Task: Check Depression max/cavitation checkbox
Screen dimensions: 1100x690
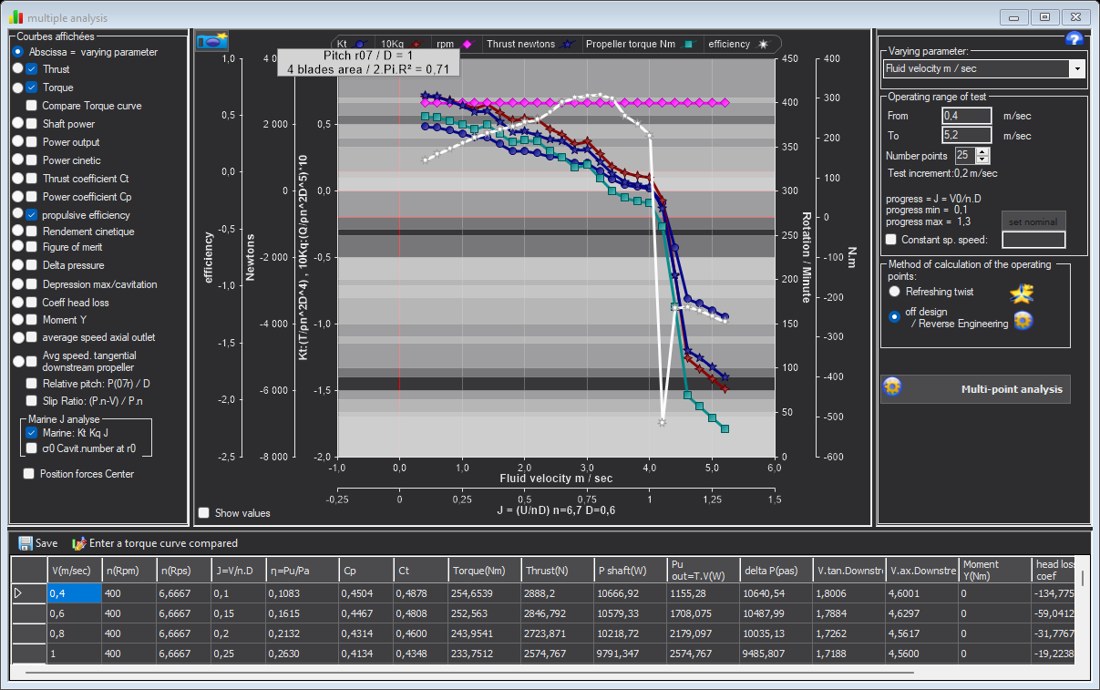Action: click(32, 284)
